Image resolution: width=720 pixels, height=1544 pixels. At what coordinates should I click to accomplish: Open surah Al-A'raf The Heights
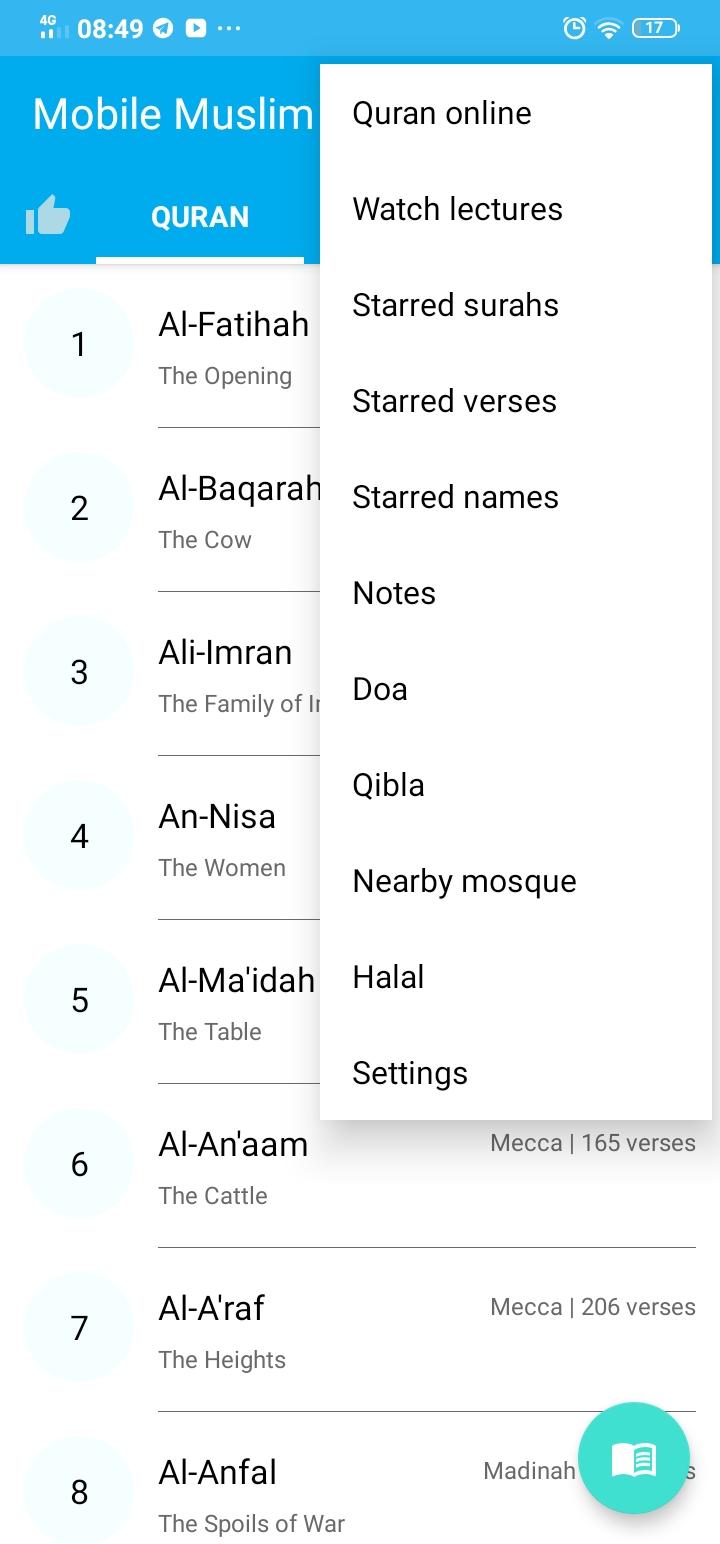(x=360, y=1329)
